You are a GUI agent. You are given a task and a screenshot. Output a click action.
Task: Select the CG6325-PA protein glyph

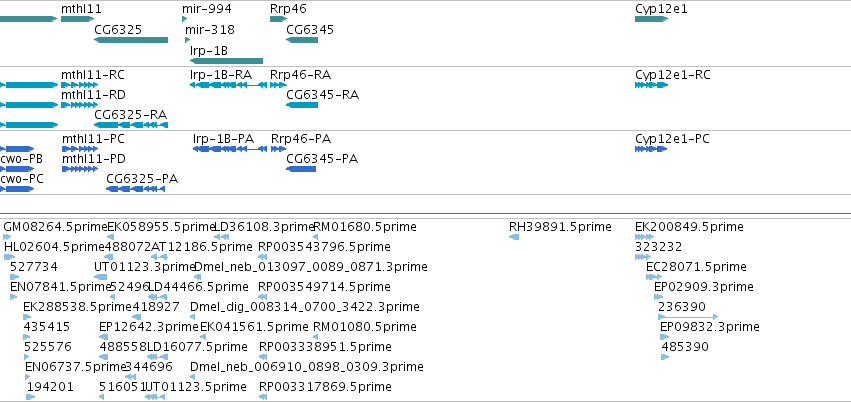pos(135,189)
